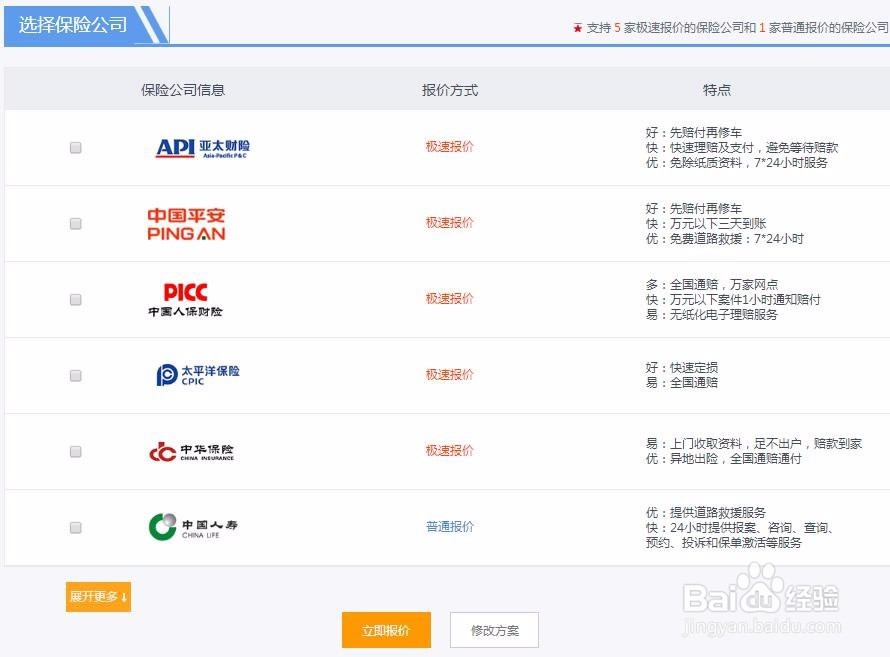Click the 中国人寿 China Life logo
Image resolution: width=890 pixels, height=657 pixels.
point(193,527)
